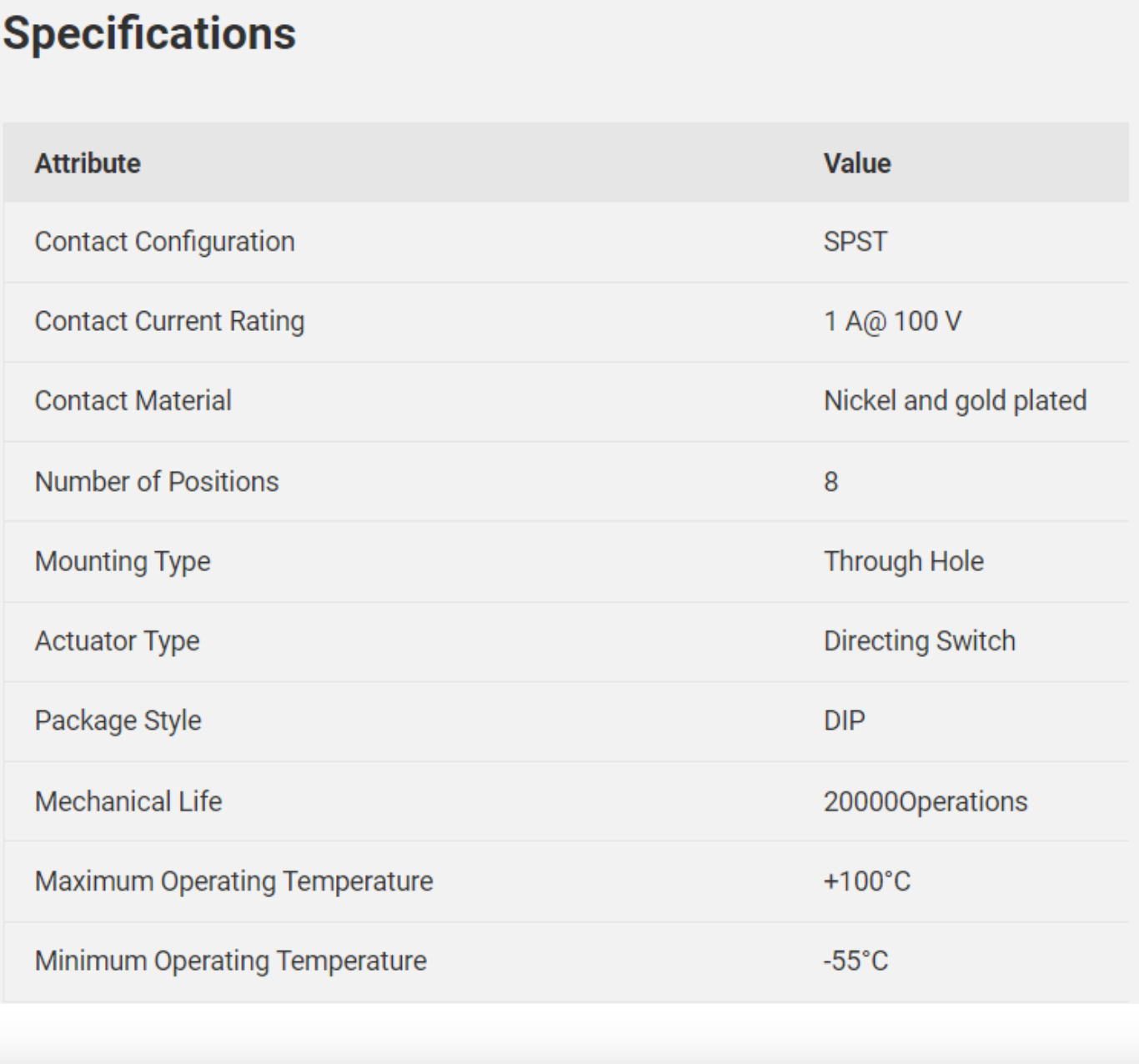The height and width of the screenshot is (1064, 1139).
Task: Select the Directing Switch value
Action: coord(920,641)
